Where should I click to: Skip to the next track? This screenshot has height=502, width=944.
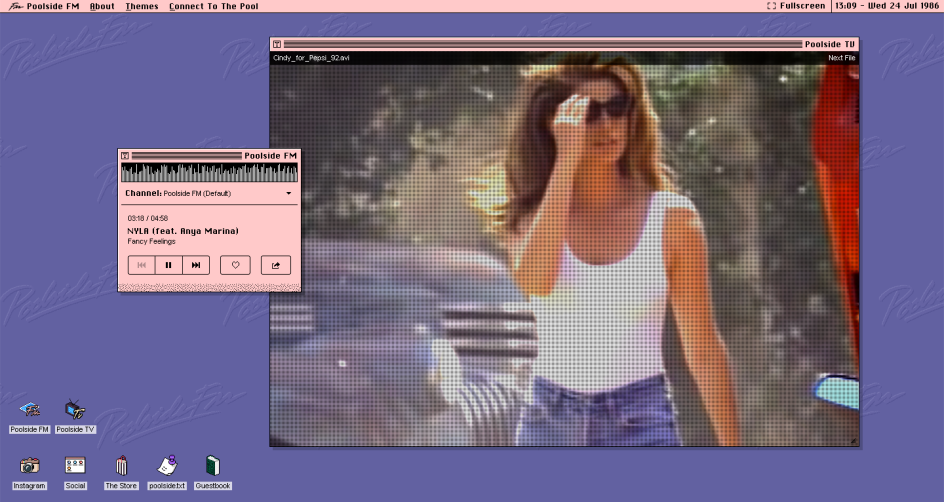tap(196, 265)
